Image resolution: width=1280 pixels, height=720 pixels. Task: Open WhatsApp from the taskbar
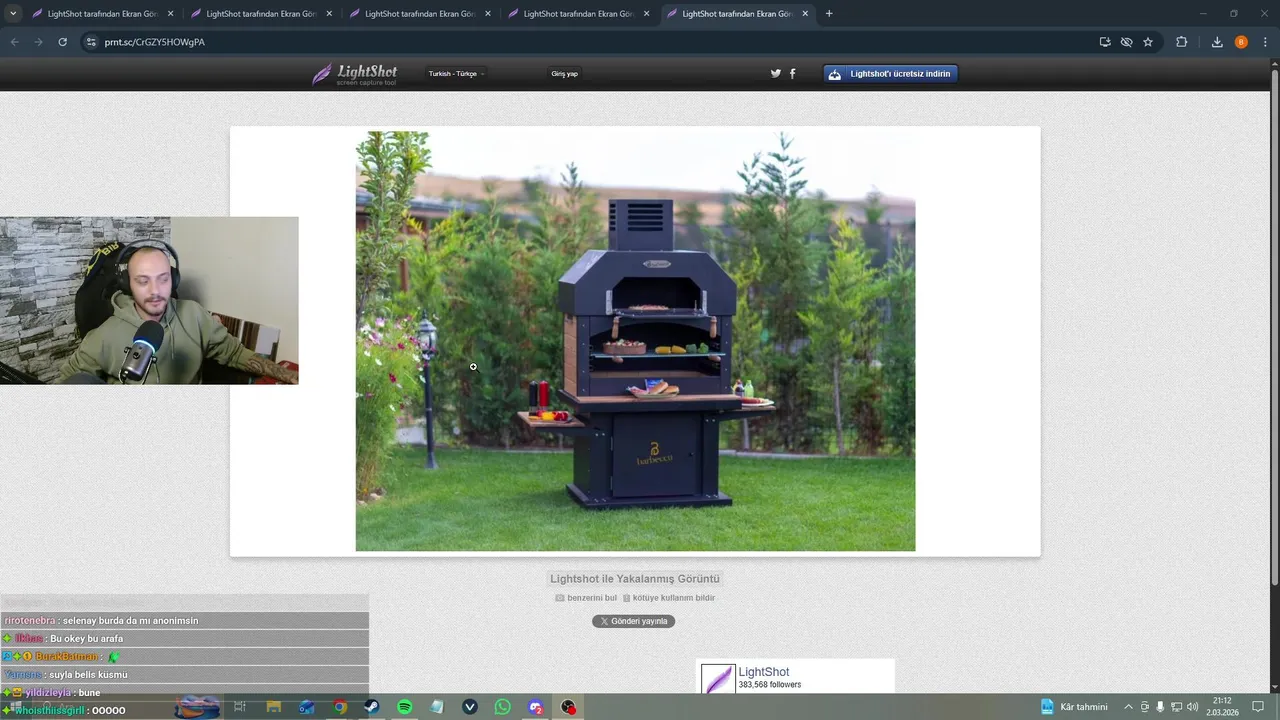tap(503, 707)
